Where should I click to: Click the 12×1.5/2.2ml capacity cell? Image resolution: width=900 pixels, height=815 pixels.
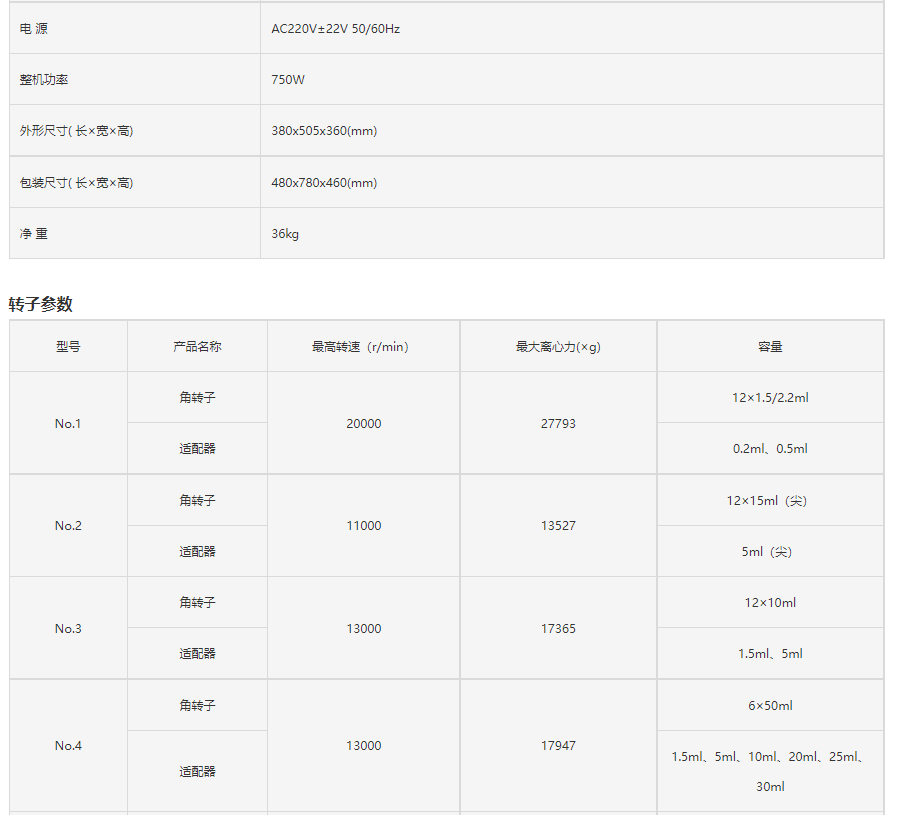point(770,398)
